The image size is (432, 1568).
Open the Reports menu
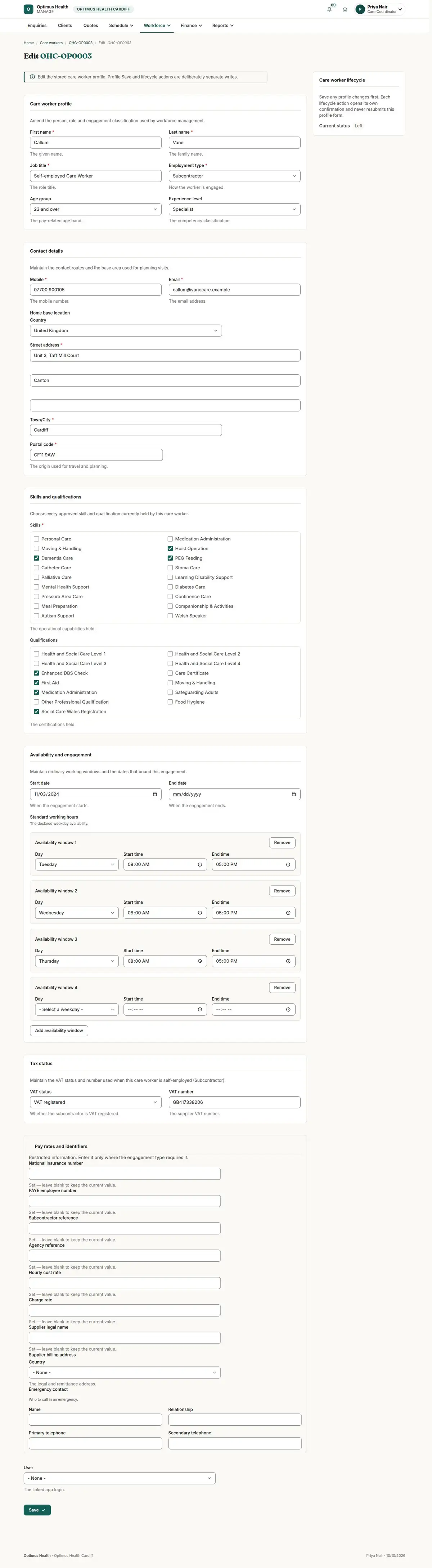[x=223, y=26]
